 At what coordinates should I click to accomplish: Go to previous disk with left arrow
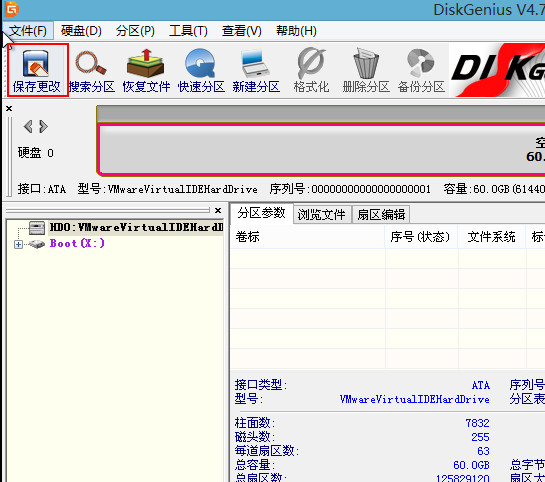(x=28, y=126)
